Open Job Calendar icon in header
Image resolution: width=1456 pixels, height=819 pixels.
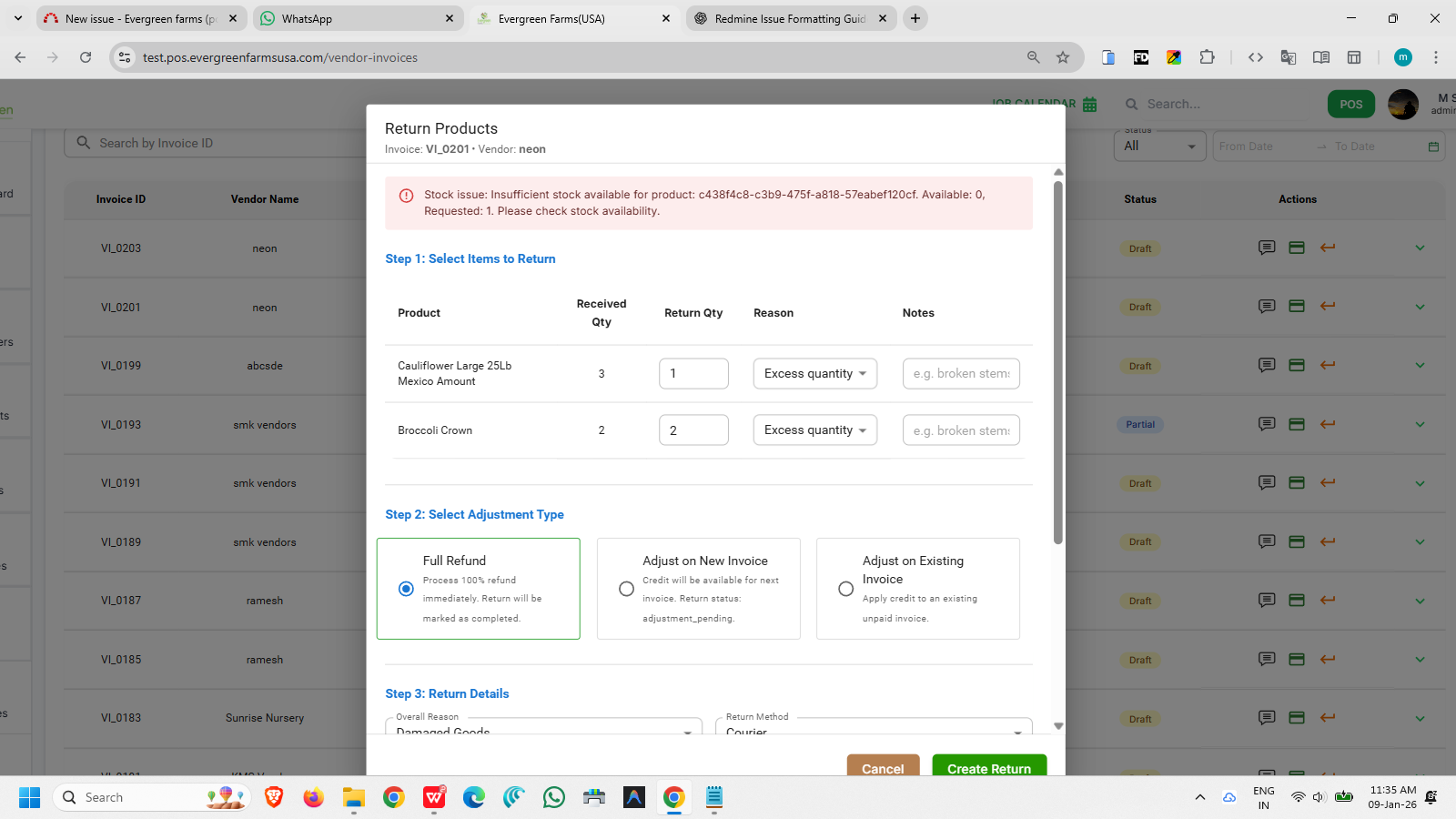click(1090, 105)
